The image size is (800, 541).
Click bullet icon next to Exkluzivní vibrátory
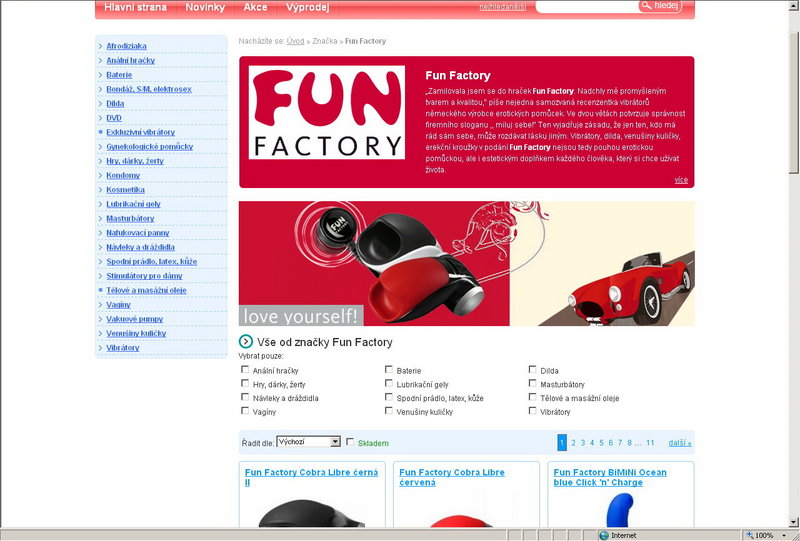(101, 132)
